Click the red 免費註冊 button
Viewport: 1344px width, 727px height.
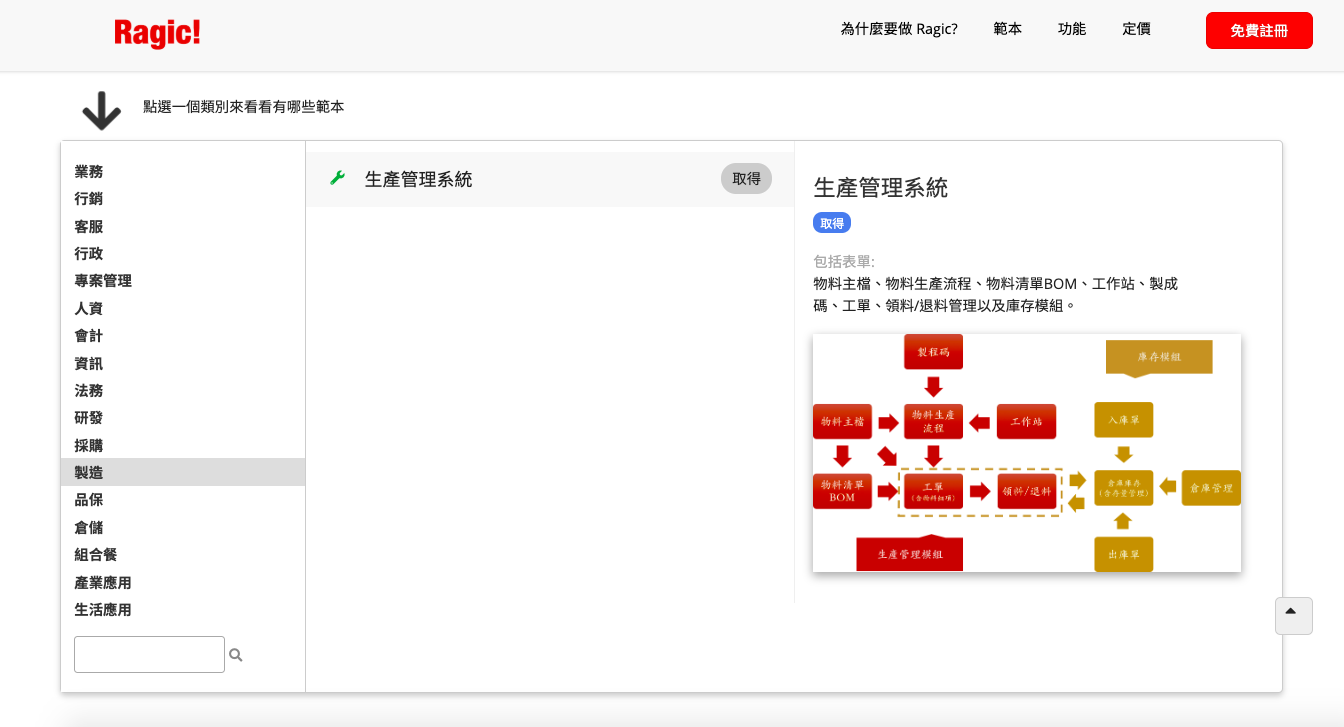point(1259,30)
